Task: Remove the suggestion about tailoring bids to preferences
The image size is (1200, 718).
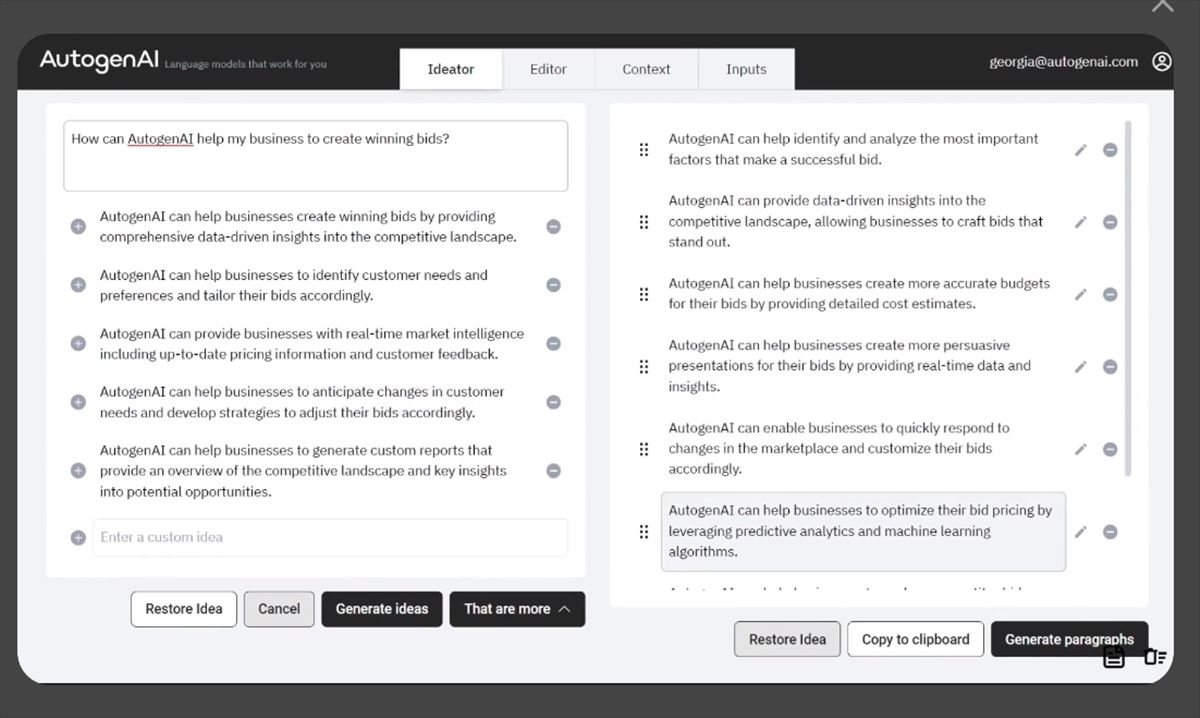Action: (553, 285)
